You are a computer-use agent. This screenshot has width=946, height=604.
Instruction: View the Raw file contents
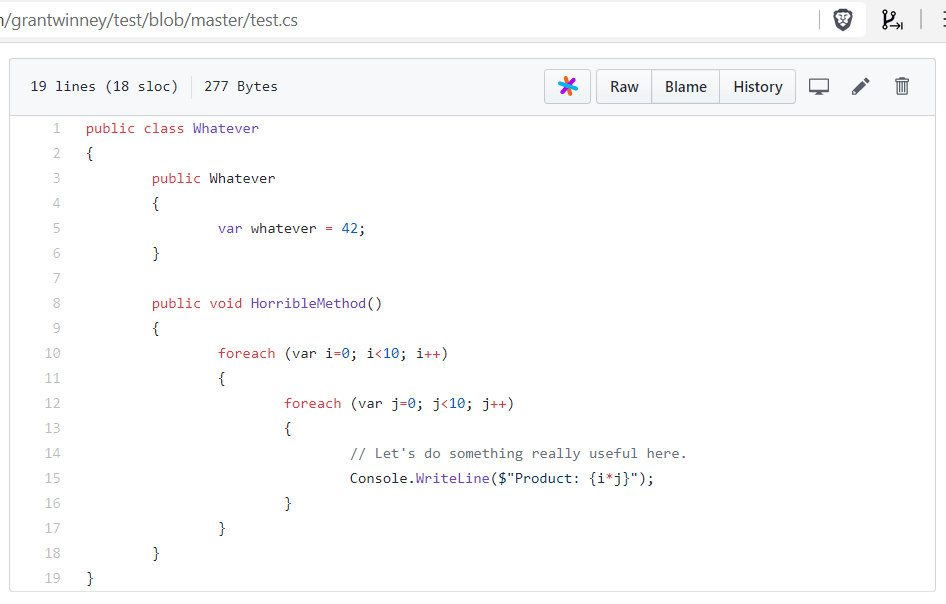624,87
